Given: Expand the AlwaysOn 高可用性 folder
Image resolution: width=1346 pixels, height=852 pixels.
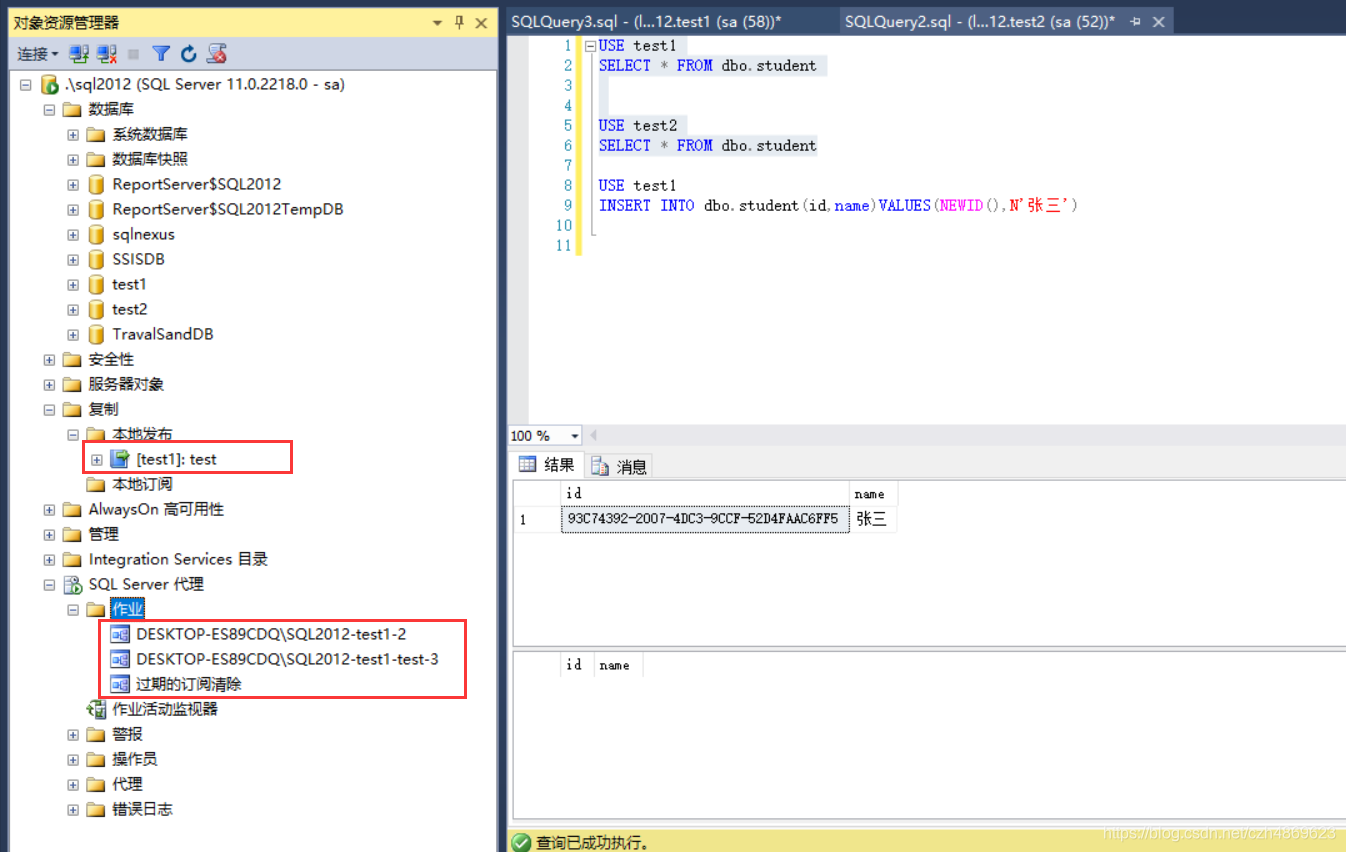Looking at the screenshot, I should click(49, 510).
